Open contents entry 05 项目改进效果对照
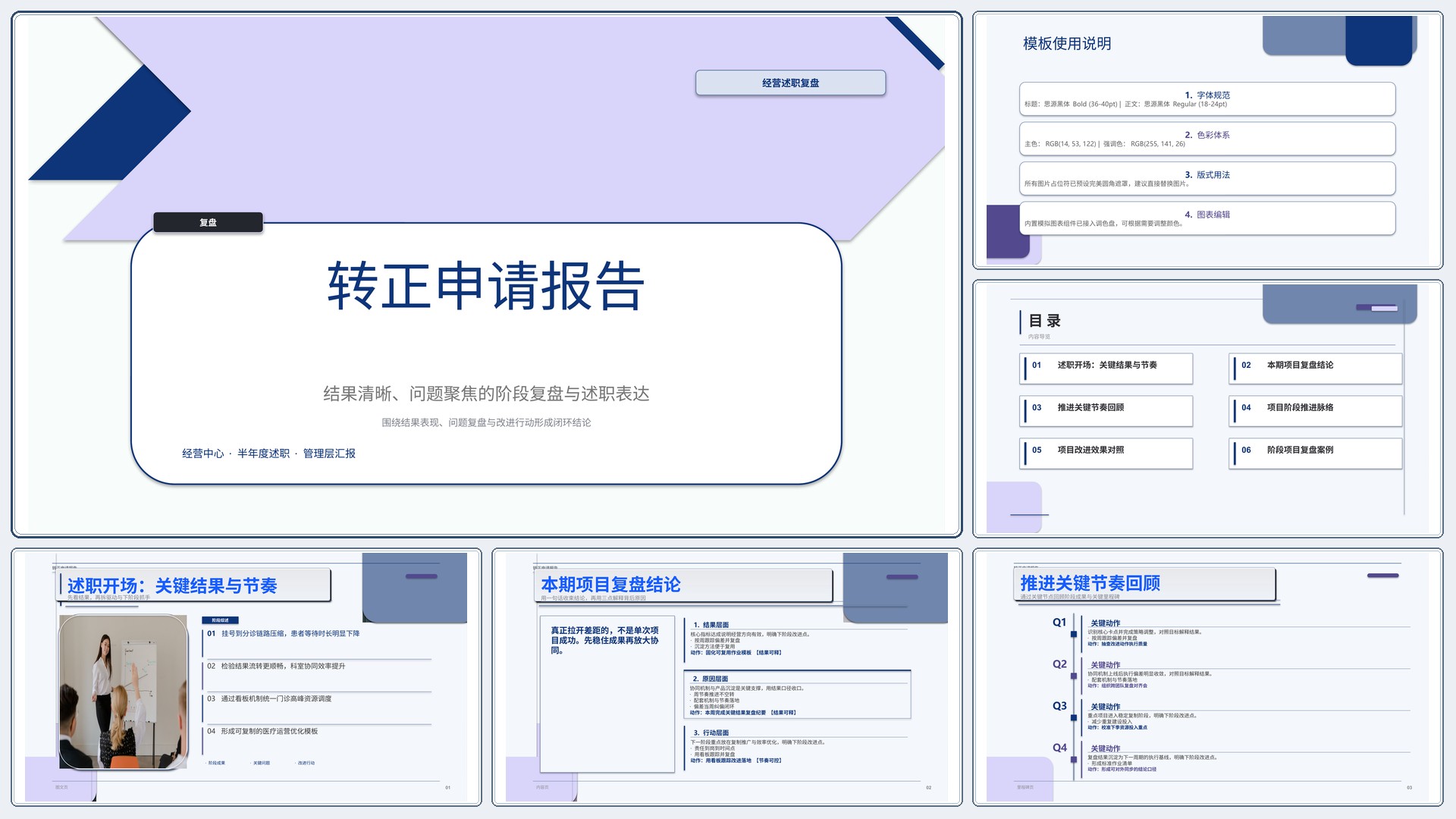 (x=1106, y=453)
